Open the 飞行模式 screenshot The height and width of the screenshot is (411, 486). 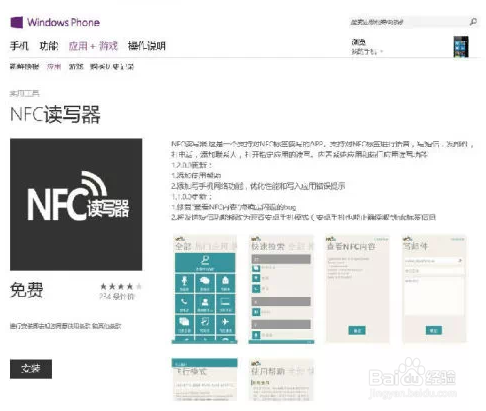pos(204,379)
